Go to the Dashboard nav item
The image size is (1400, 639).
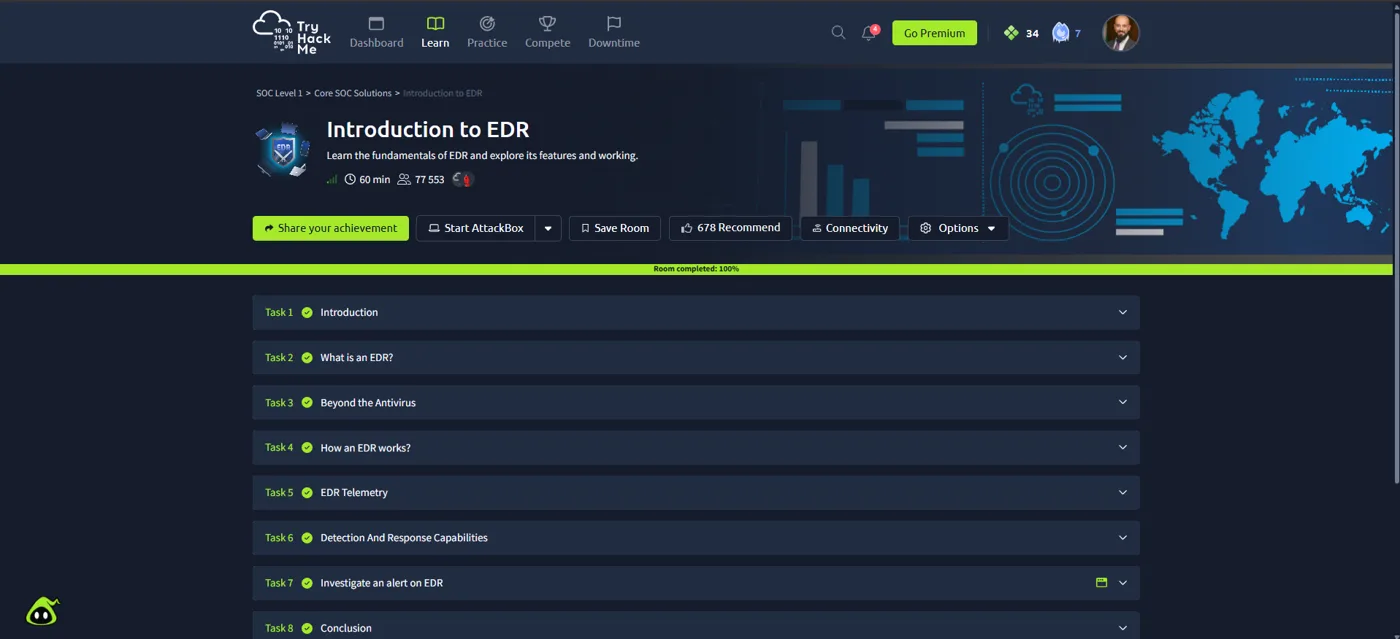point(376,33)
